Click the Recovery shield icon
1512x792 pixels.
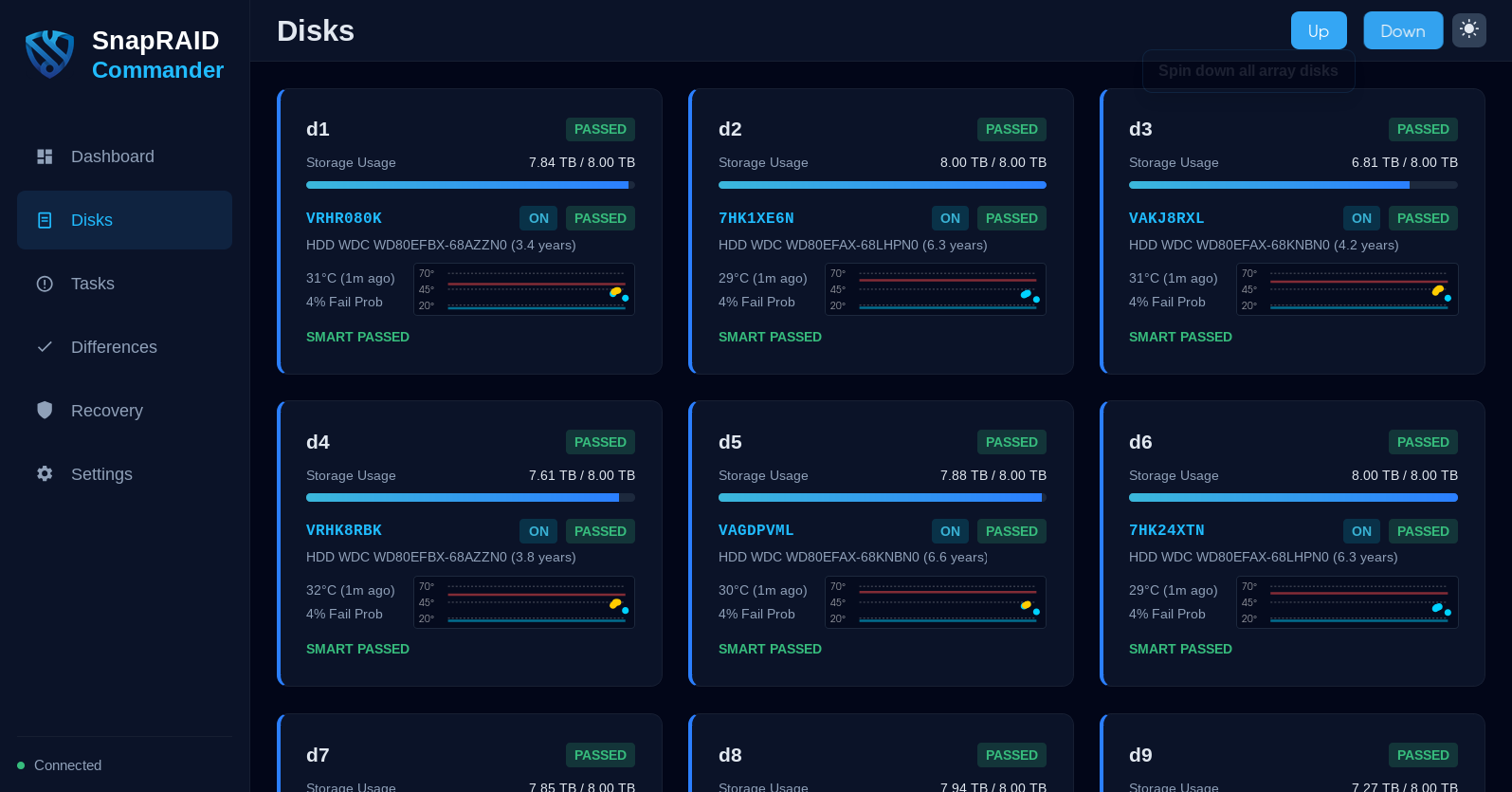click(x=45, y=410)
